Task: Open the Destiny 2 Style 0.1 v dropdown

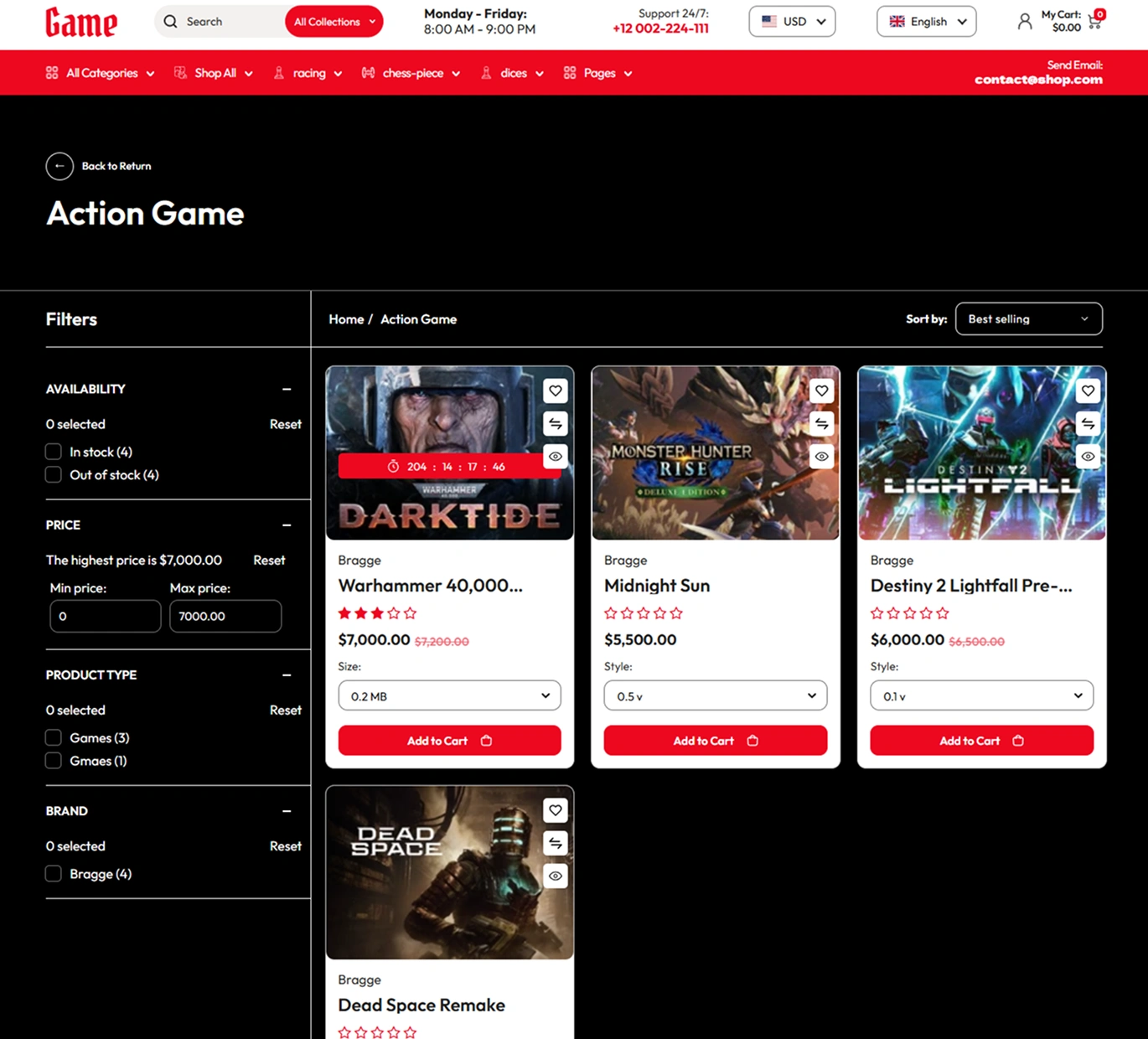Action: tap(982, 696)
